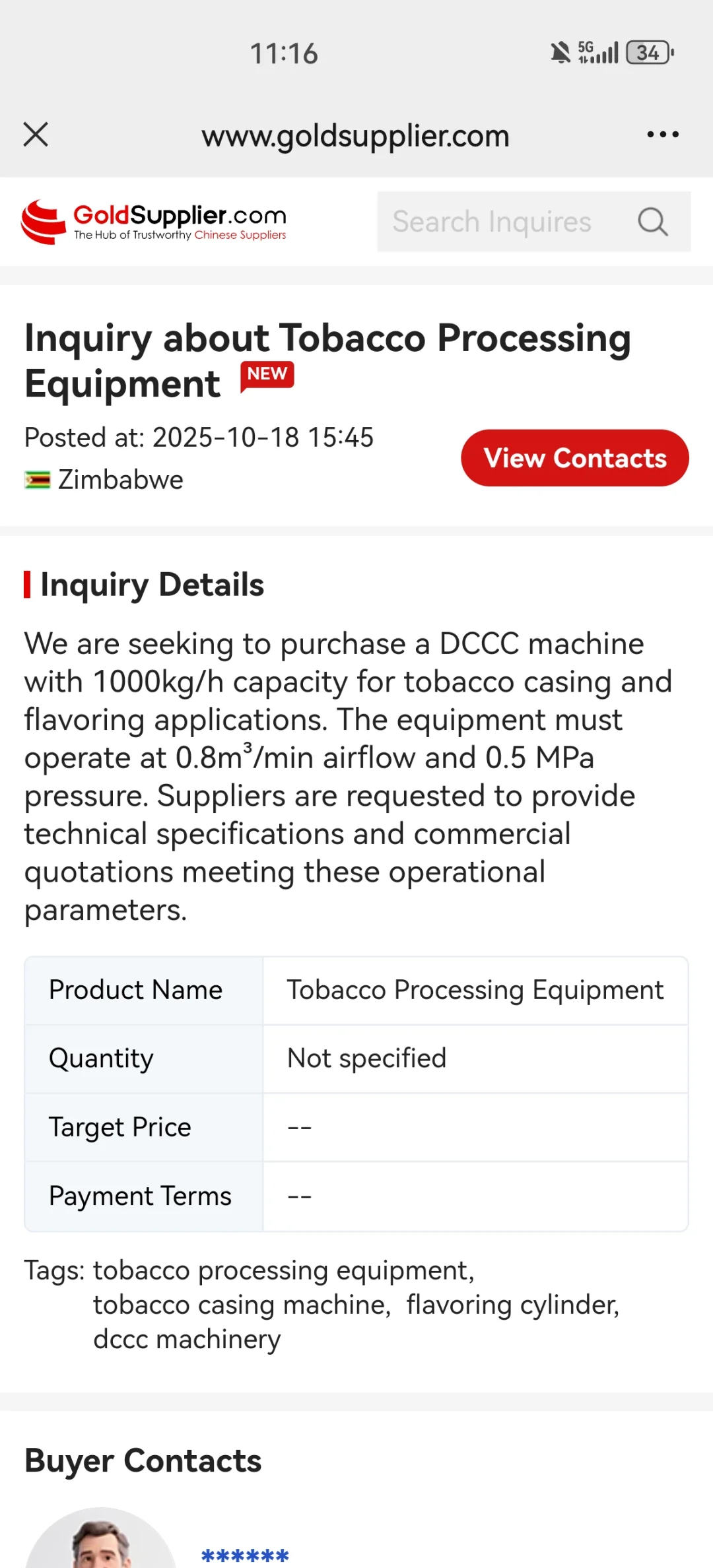This screenshot has height=1568, width=713.
Task: Follow the 'dccc machinery' tag link
Action: (x=187, y=1339)
